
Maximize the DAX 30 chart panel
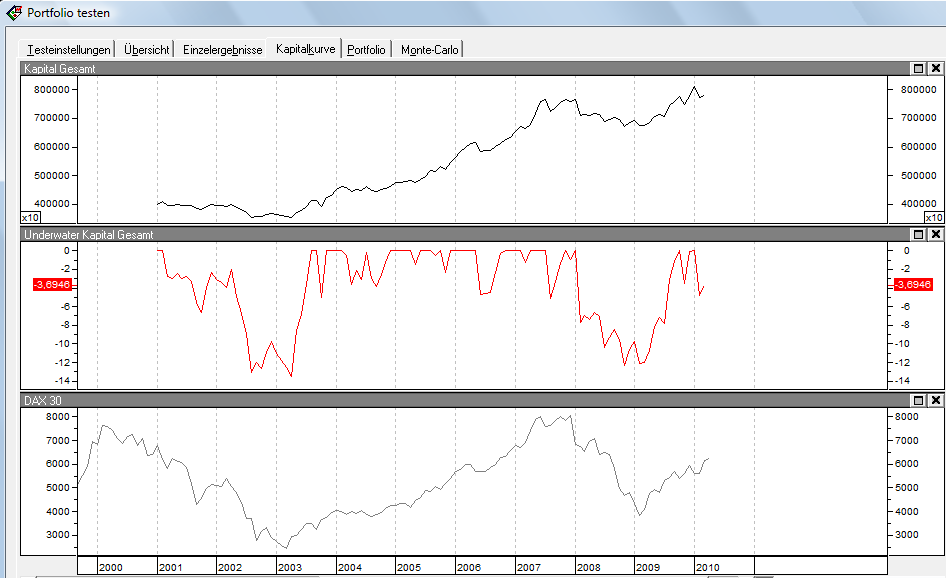918,400
